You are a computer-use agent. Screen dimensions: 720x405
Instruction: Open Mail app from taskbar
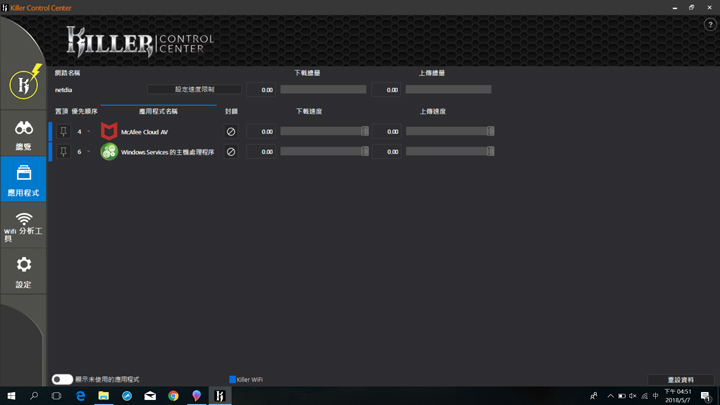point(150,395)
